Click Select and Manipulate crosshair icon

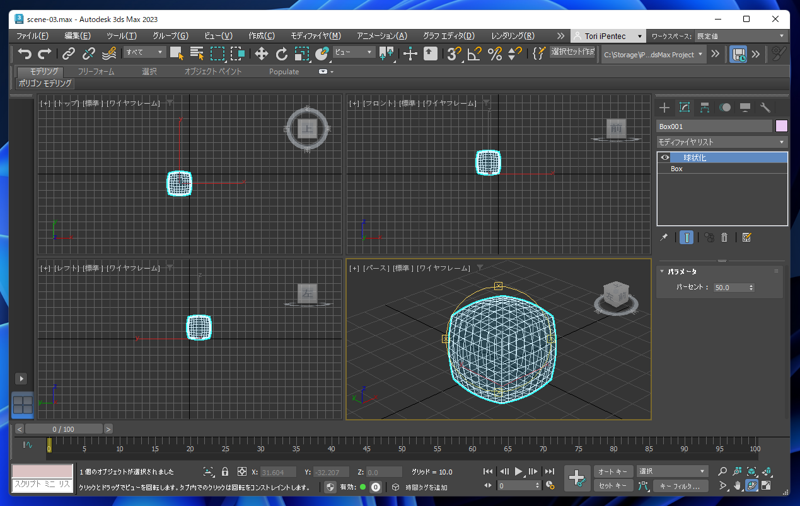410,54
